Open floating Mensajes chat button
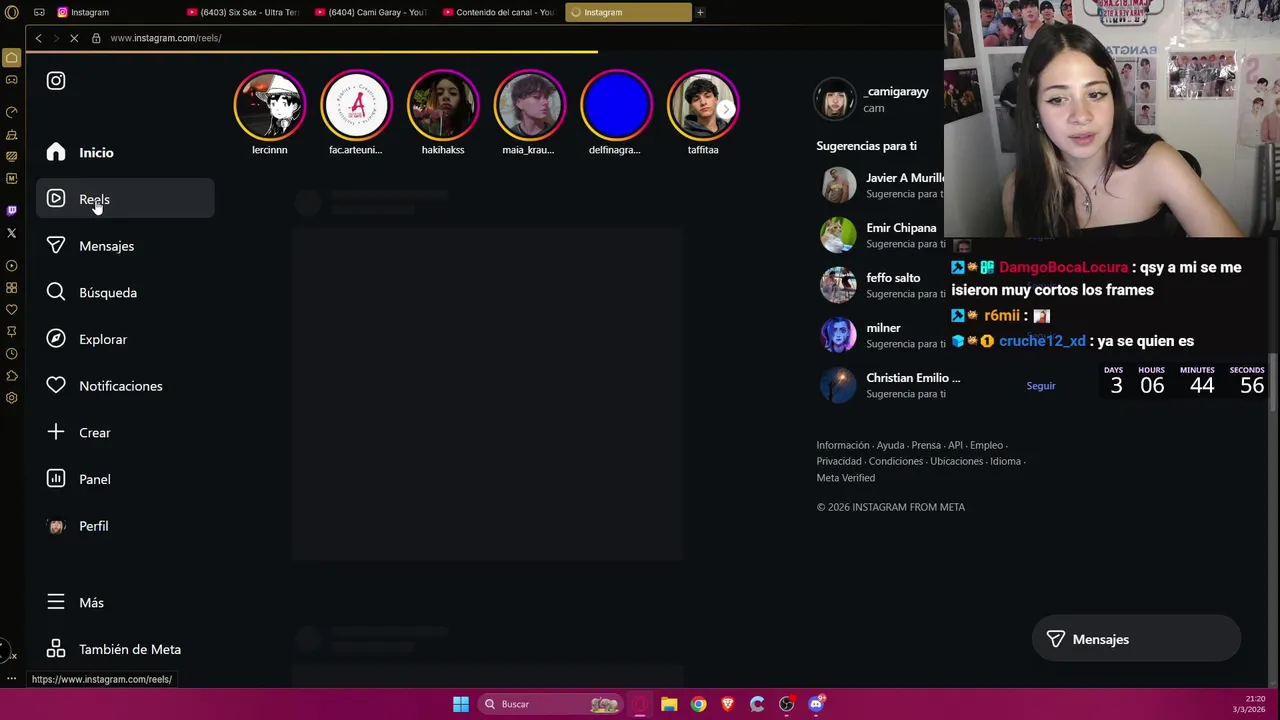This screenshot has width=1280, height=720. tap(1136, 639)
